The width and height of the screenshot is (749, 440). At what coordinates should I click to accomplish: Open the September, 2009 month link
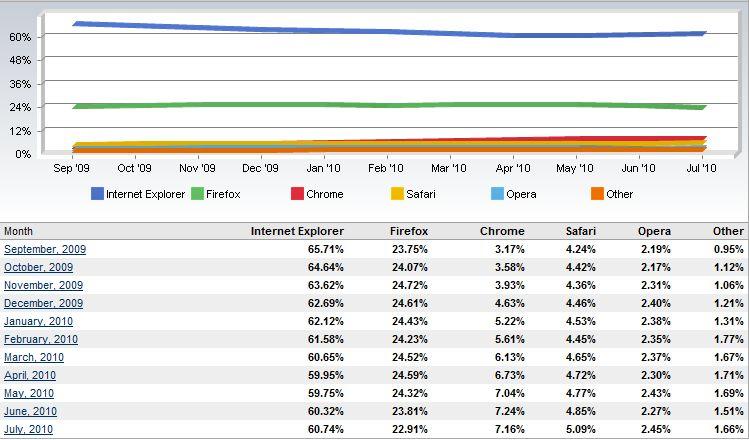coord(45,249)
